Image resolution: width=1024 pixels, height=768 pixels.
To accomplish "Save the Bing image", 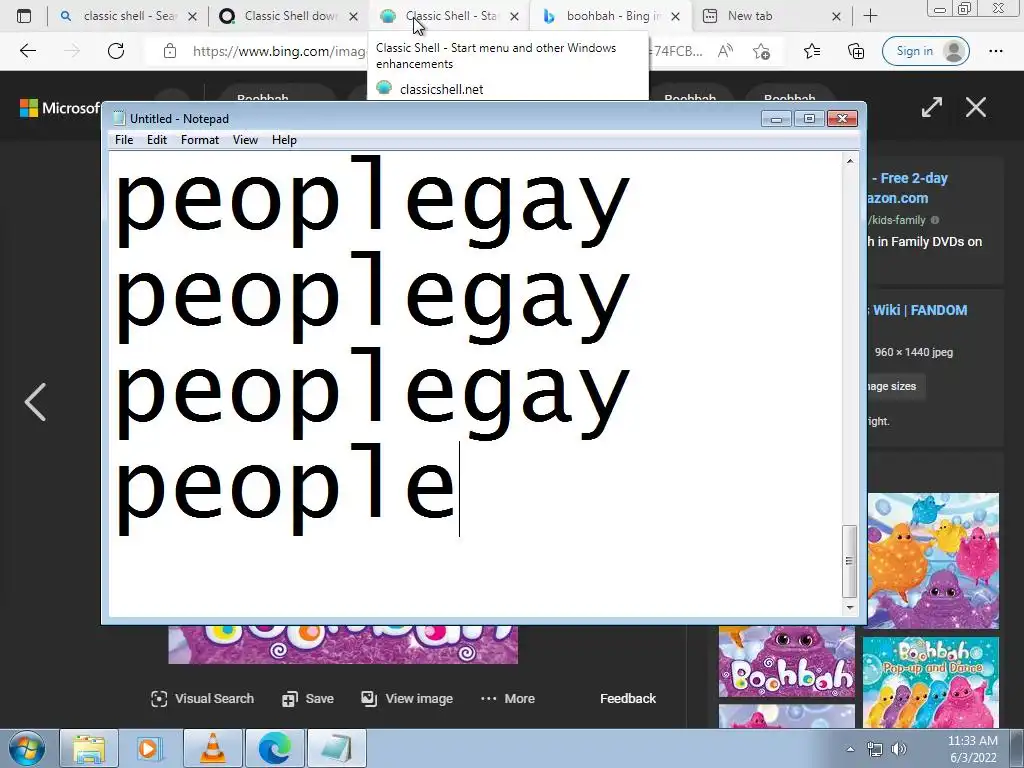I will pos(308,698).
